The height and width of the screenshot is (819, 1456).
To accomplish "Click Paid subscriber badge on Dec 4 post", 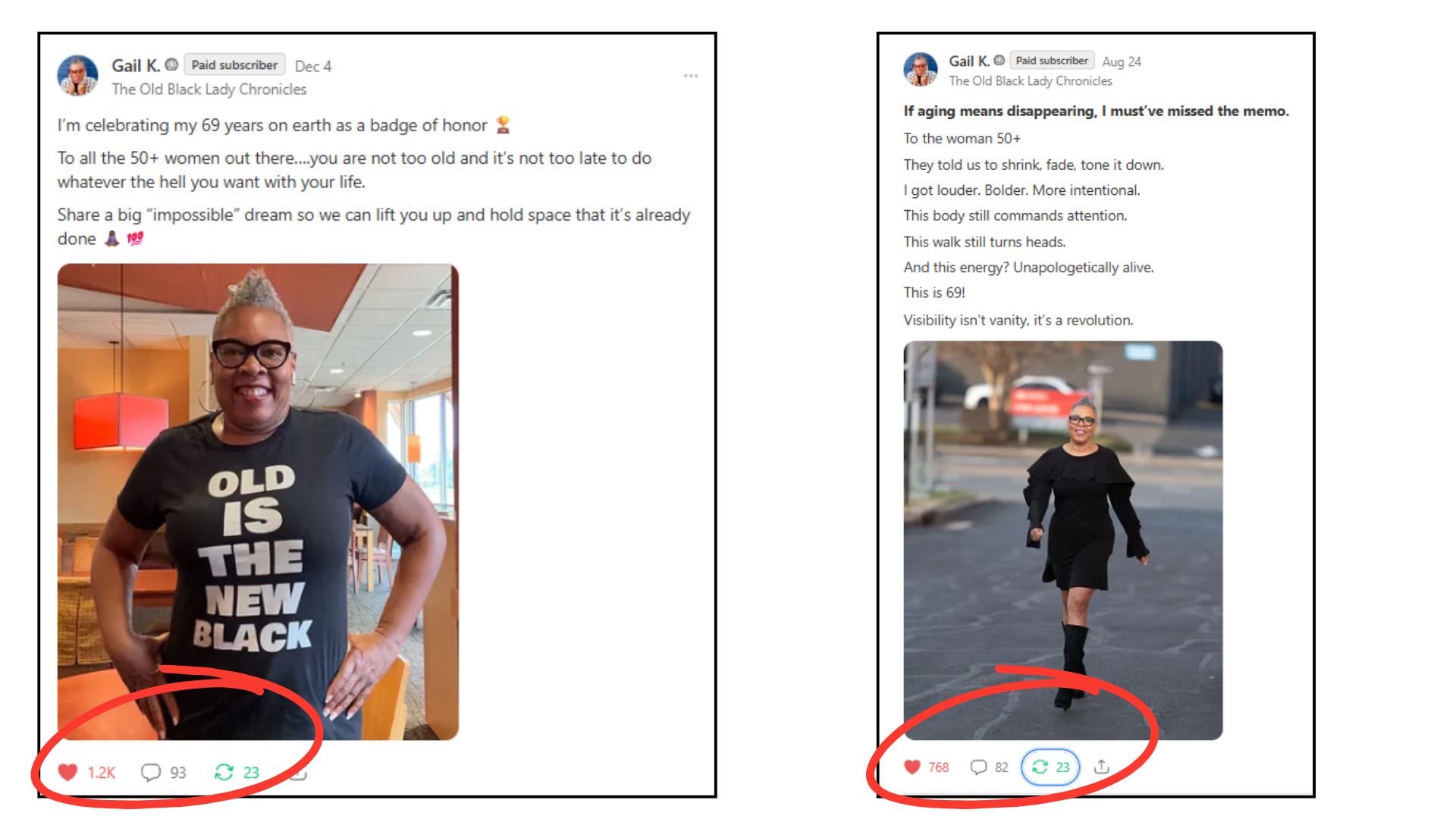I will point(234,65).
